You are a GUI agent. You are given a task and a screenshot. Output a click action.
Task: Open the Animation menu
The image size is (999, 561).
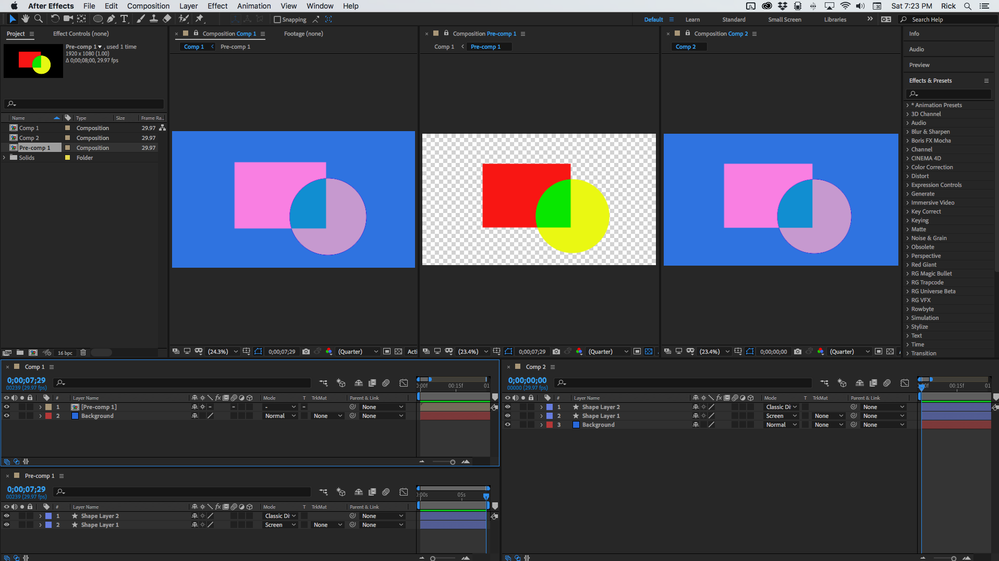tap(253, 6)
